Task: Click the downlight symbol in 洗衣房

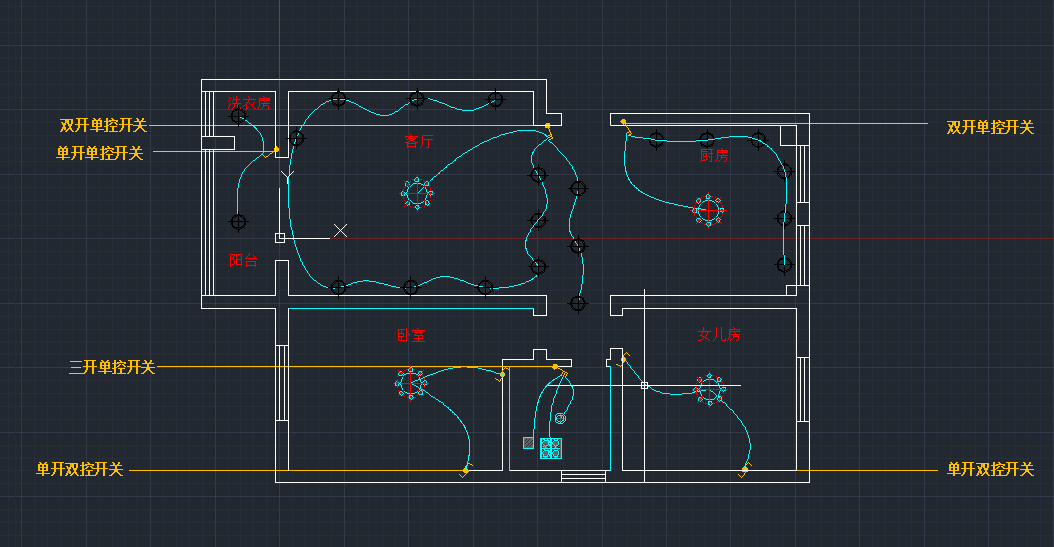Action: coord(238,116)
